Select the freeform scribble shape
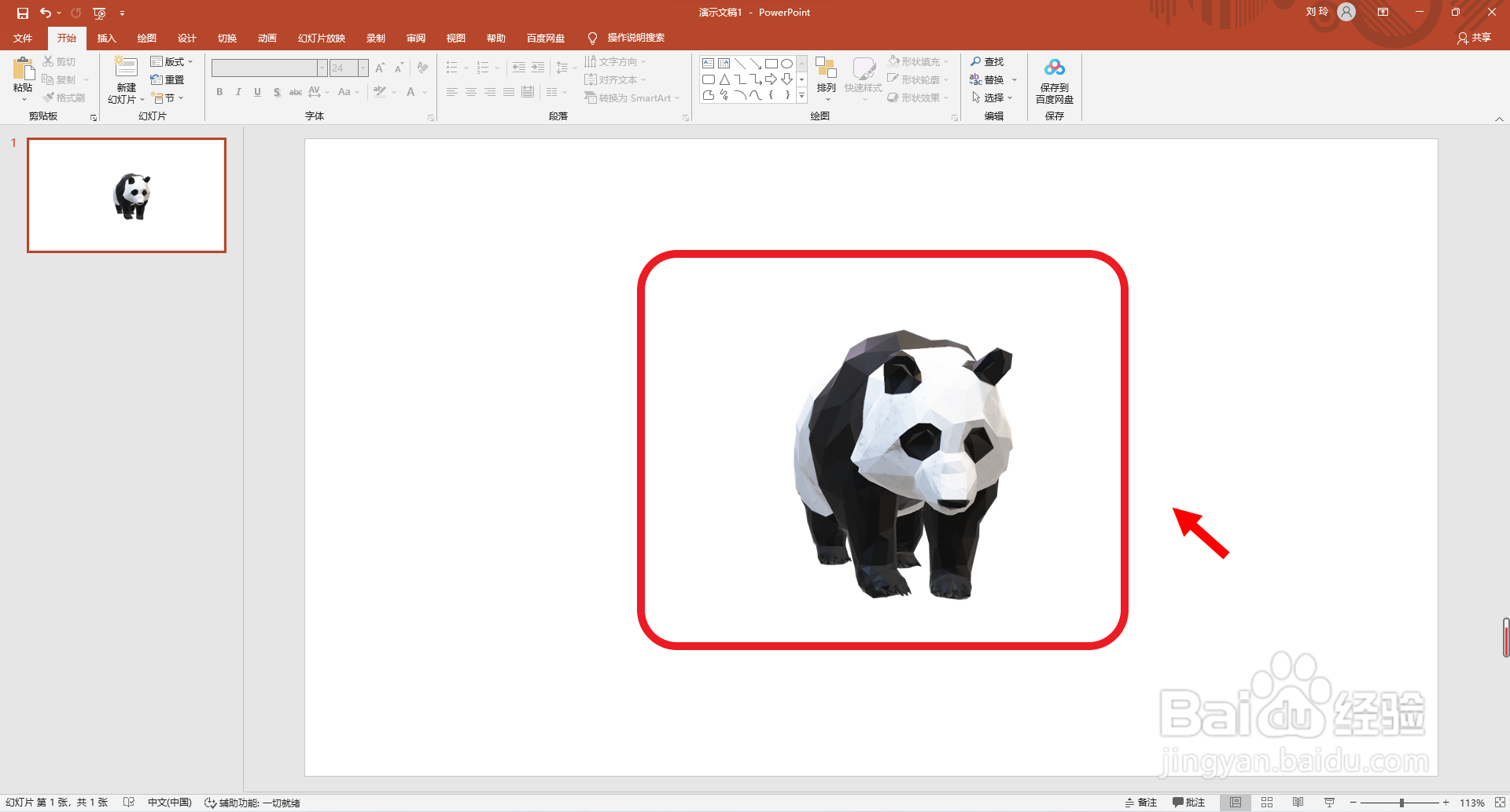 pyautogui.click(x=724, y=95)
